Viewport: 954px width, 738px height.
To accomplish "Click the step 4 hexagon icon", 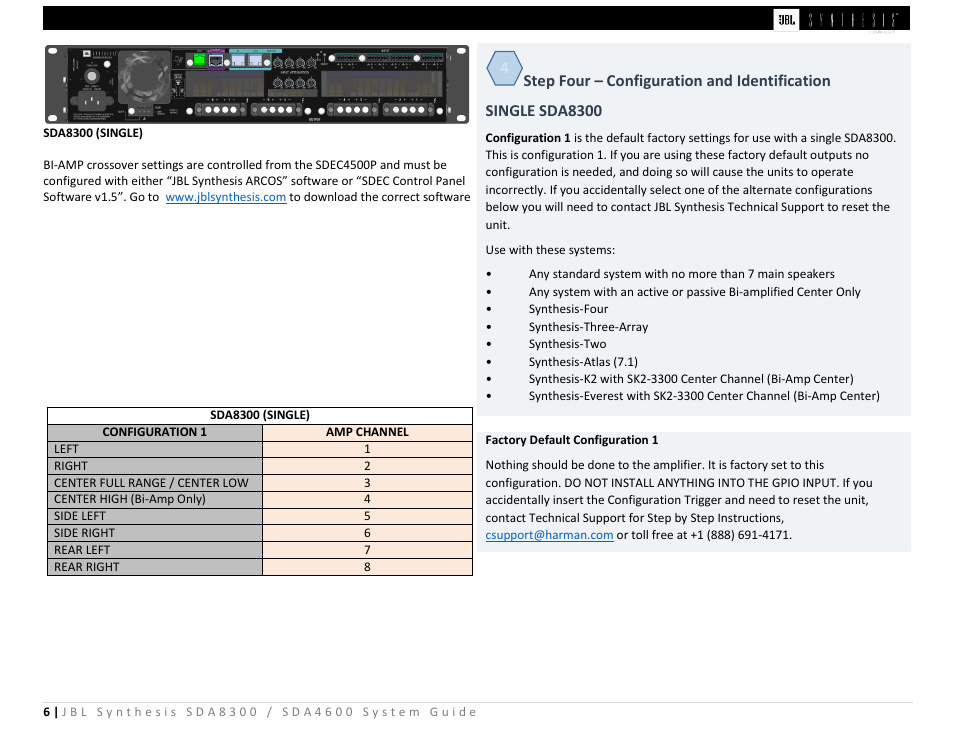I will (x=504, y=68).
